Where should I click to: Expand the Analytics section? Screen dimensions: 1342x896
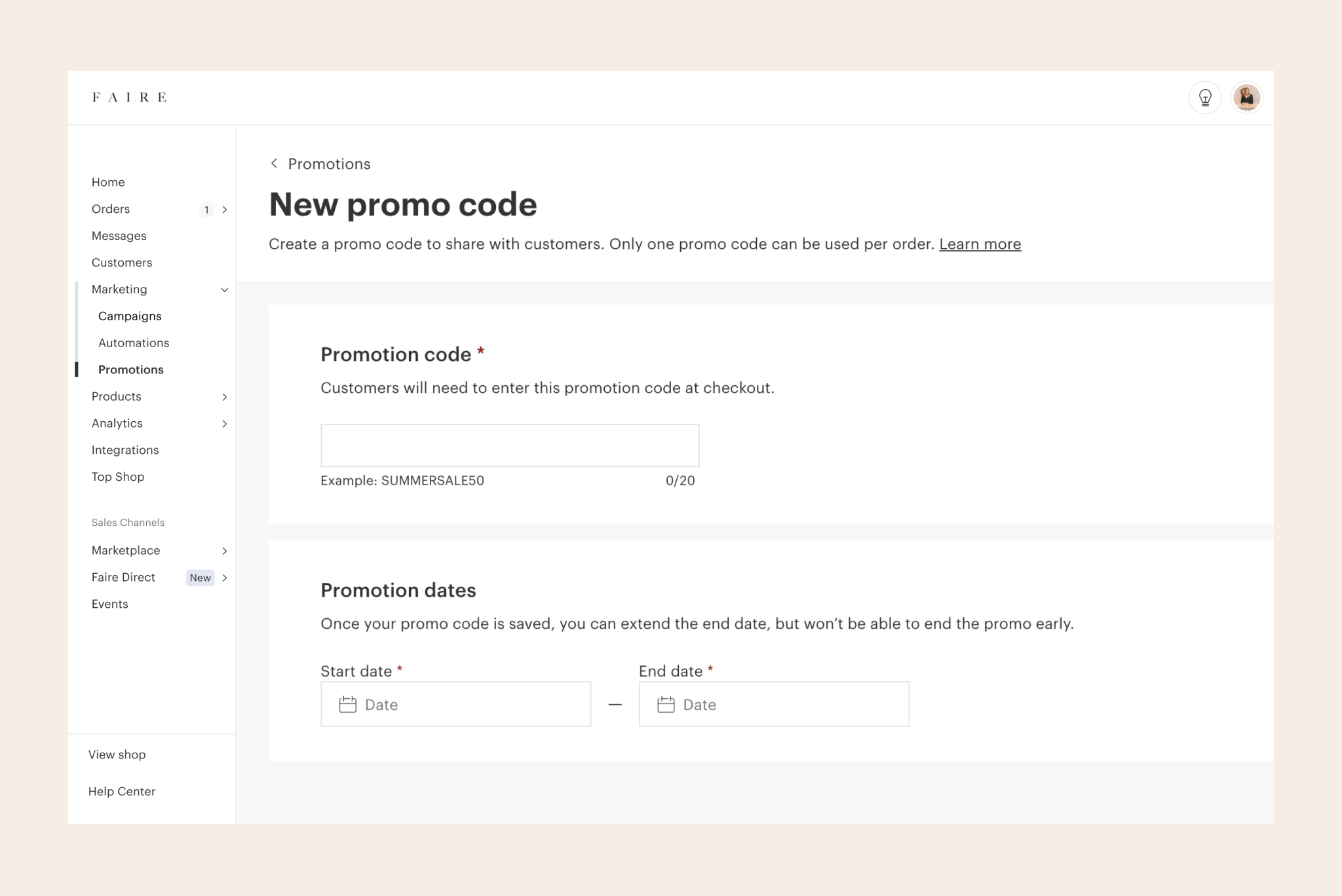pyautogui.click(x=224, y=423)
